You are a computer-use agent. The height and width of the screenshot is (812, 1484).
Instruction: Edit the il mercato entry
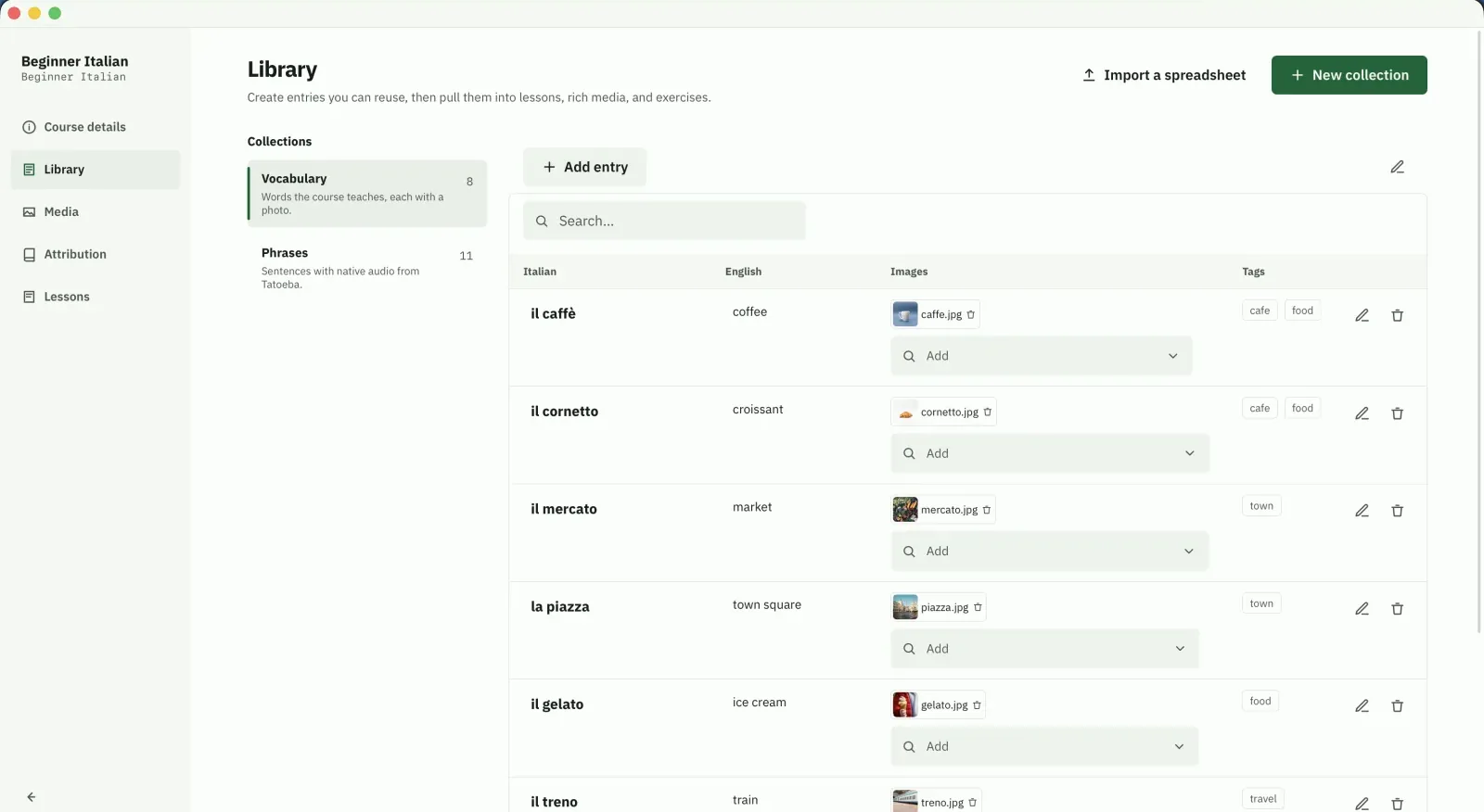[x=1362, y=511]
